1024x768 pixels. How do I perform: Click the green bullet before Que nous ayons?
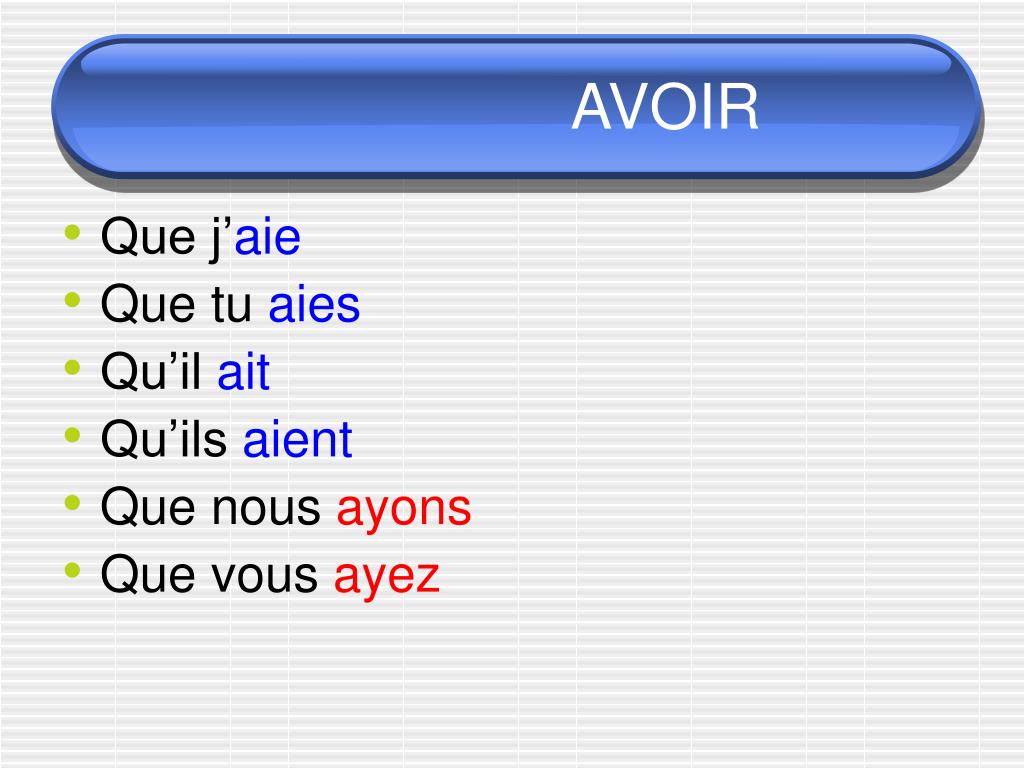(72, 502)
